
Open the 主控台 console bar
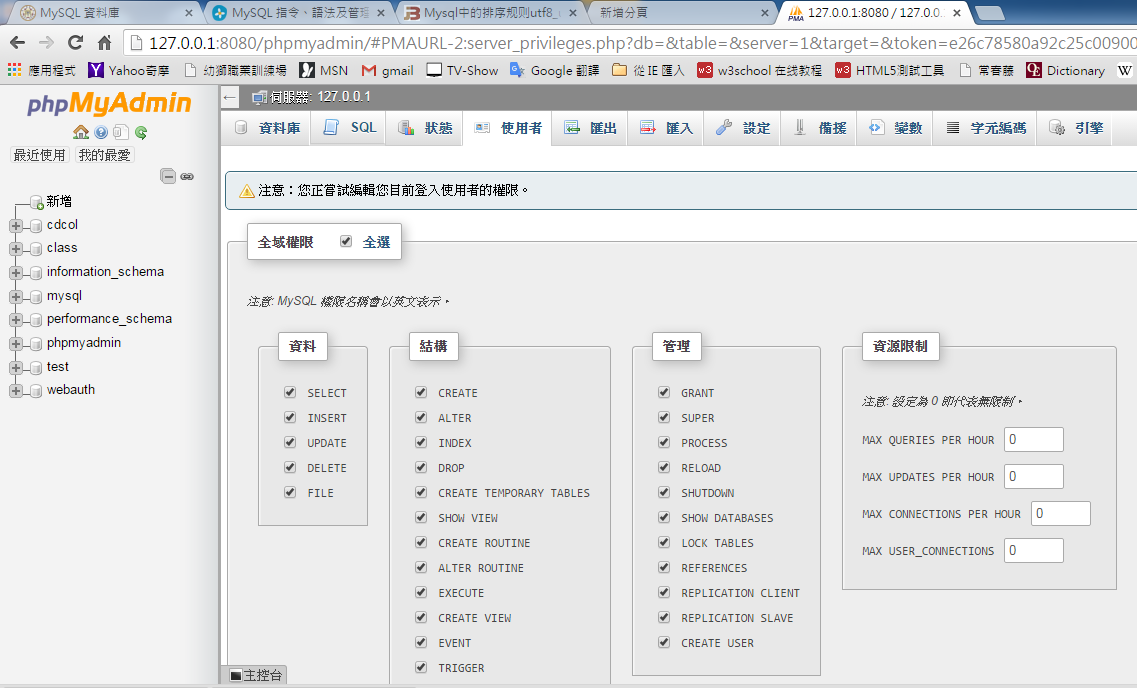[x=255, y=675]
